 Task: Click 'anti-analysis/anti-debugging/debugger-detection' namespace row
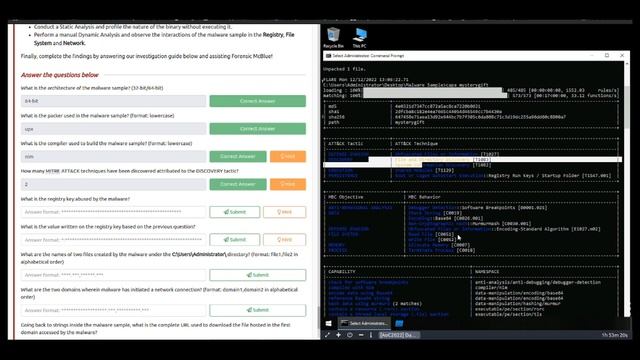pyautogui.click(x=538, y=282)
